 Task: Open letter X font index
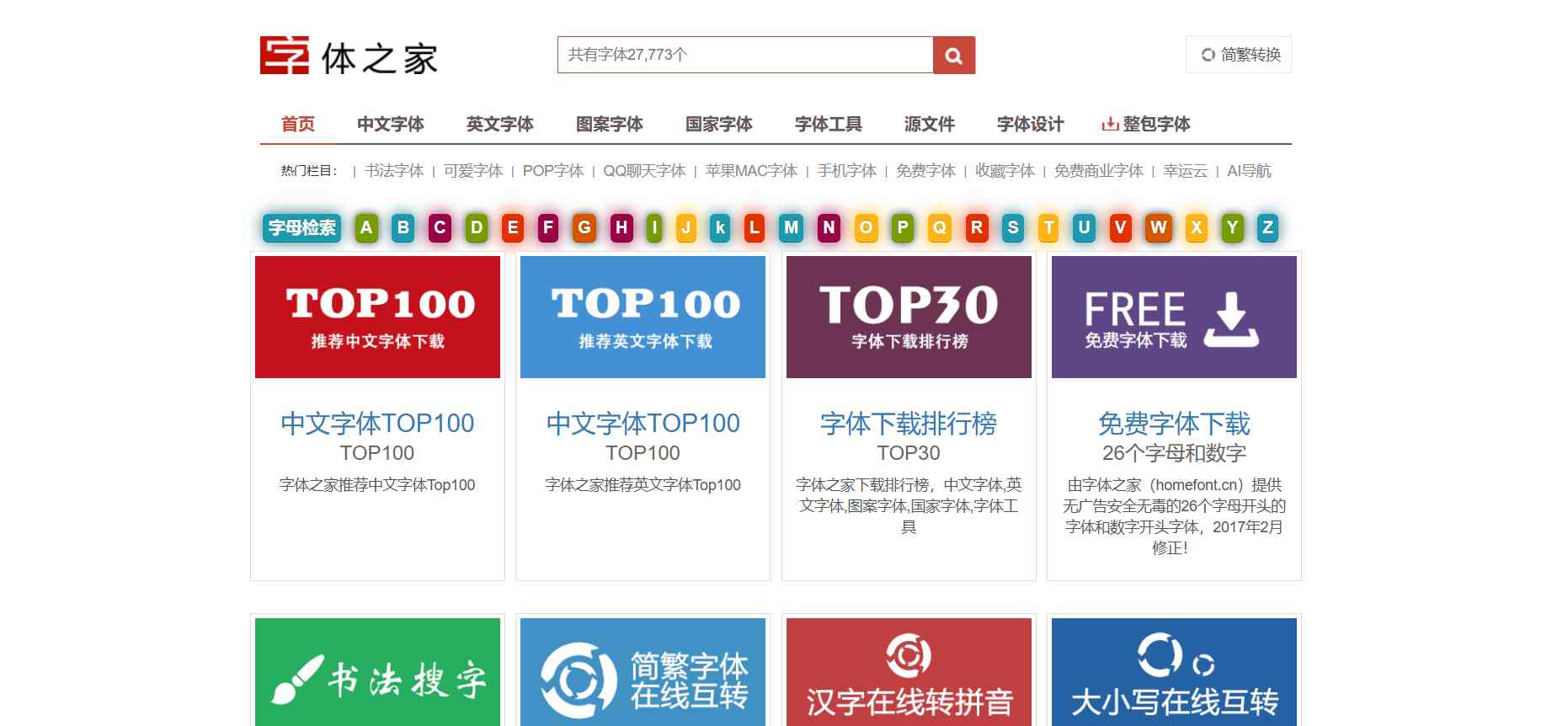point(1197,227)
